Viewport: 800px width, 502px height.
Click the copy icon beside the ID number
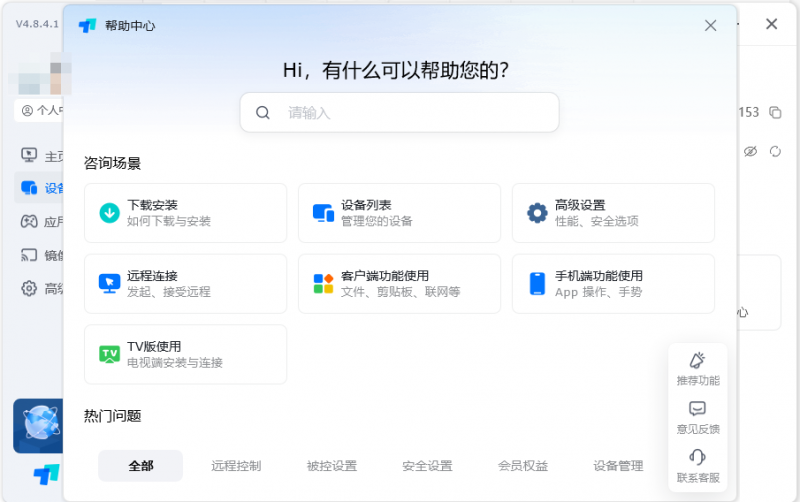coord(775,113)
